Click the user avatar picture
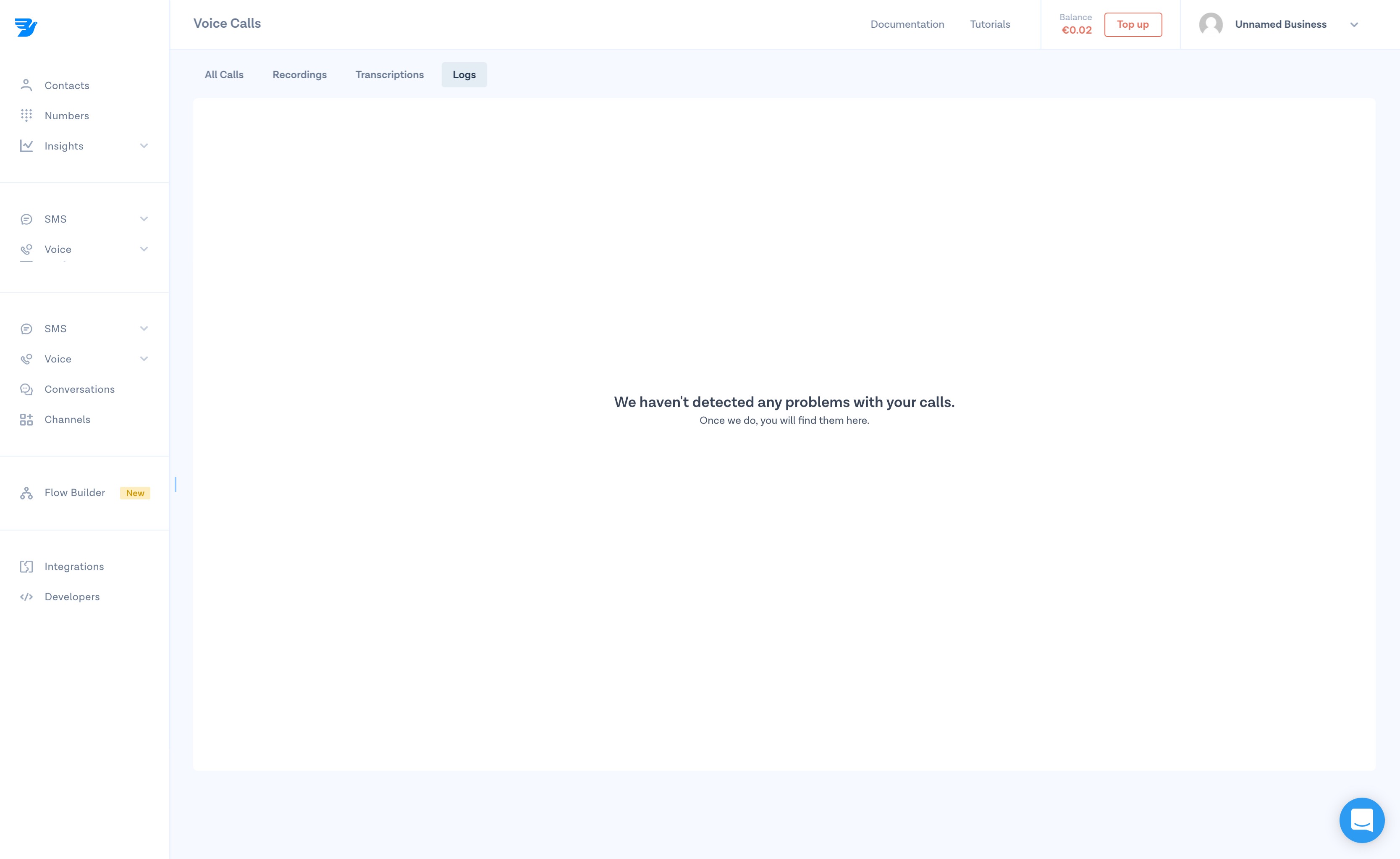The image size is (1400, 859). coord(1211,24)
